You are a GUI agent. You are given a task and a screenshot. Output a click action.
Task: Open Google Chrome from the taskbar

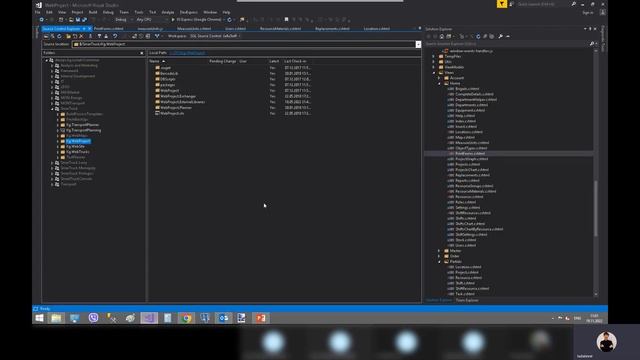tap(186, 318)
